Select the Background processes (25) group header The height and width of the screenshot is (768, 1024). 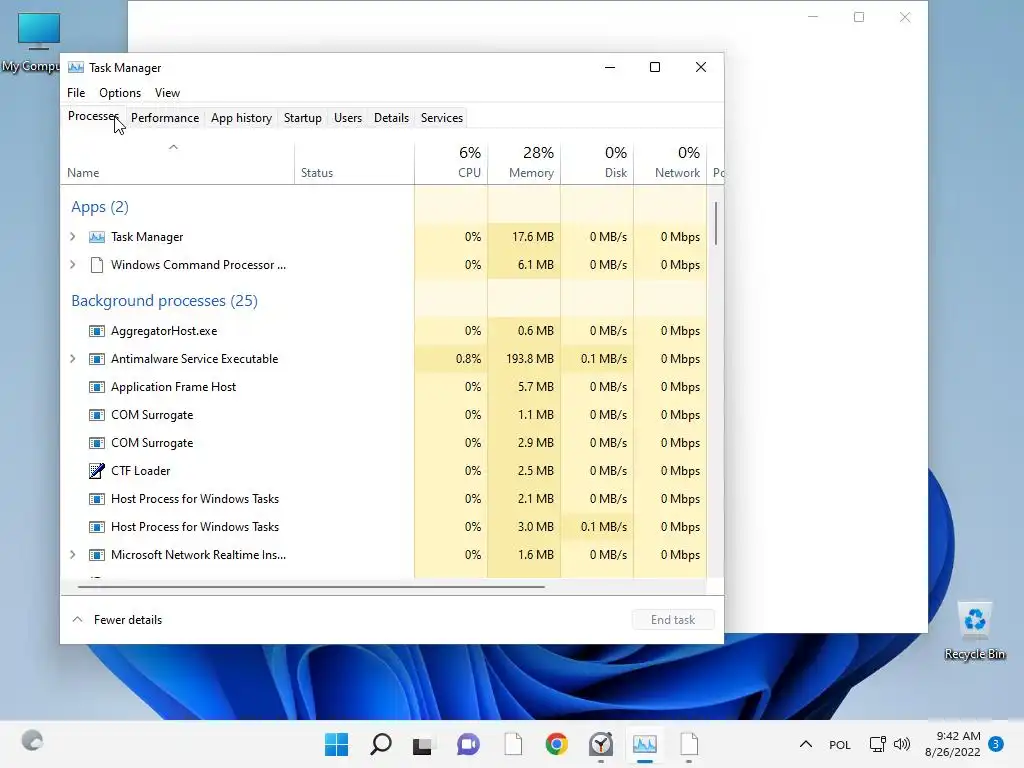click(x=165, y=301)
